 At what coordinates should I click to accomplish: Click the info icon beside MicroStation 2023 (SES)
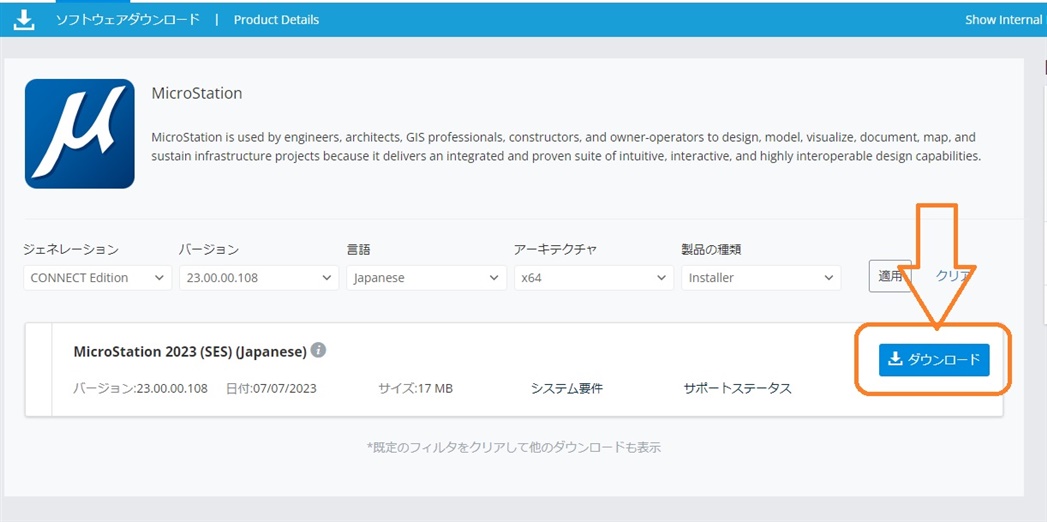click(319, 350)
